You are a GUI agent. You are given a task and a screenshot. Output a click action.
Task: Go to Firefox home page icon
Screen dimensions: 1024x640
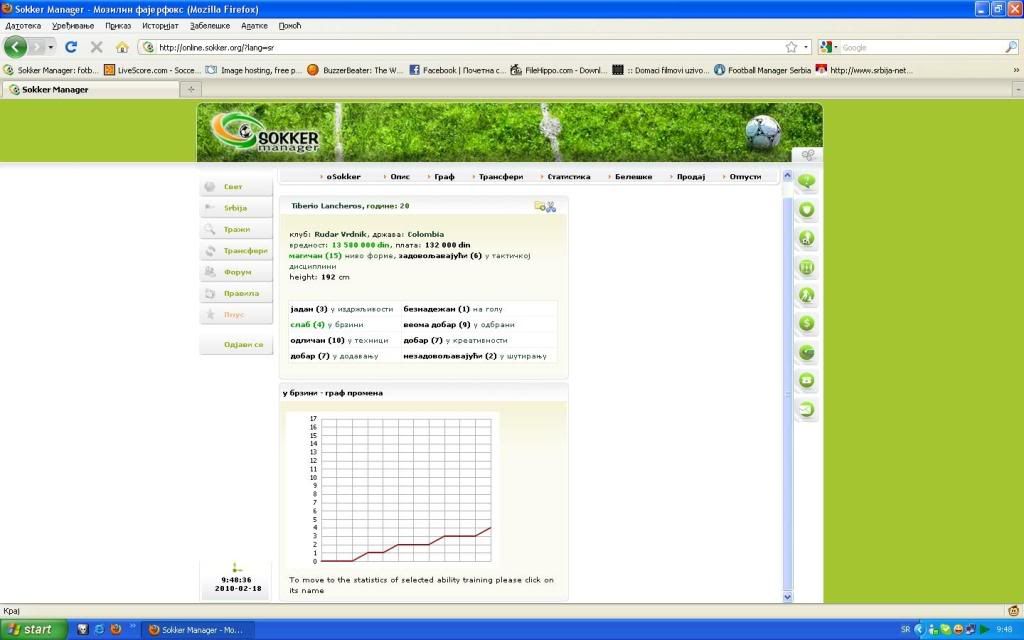pos(122,47)
